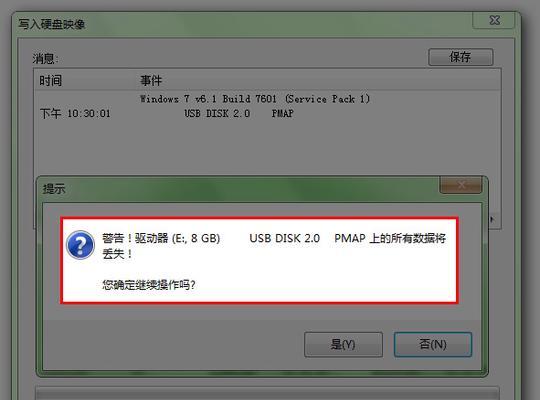Decline with the 否(N) button
The image size is (540, 400).
433,344
